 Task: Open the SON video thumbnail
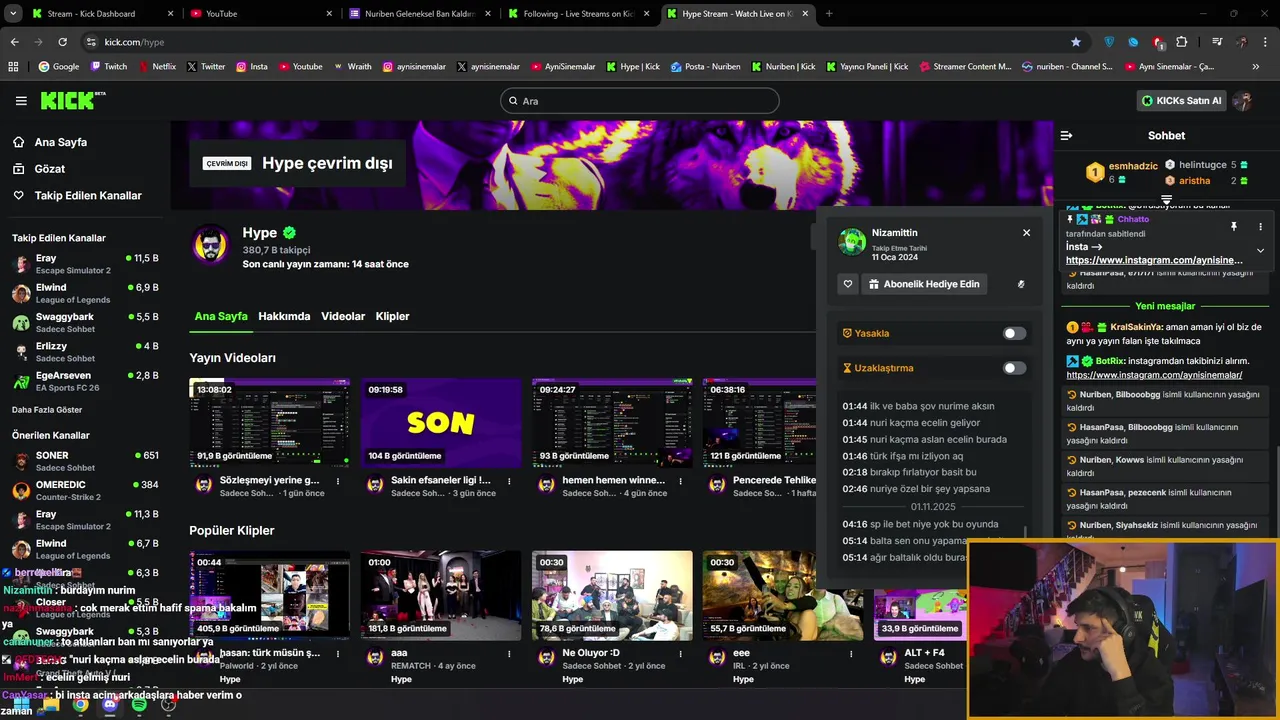[441, 423]
